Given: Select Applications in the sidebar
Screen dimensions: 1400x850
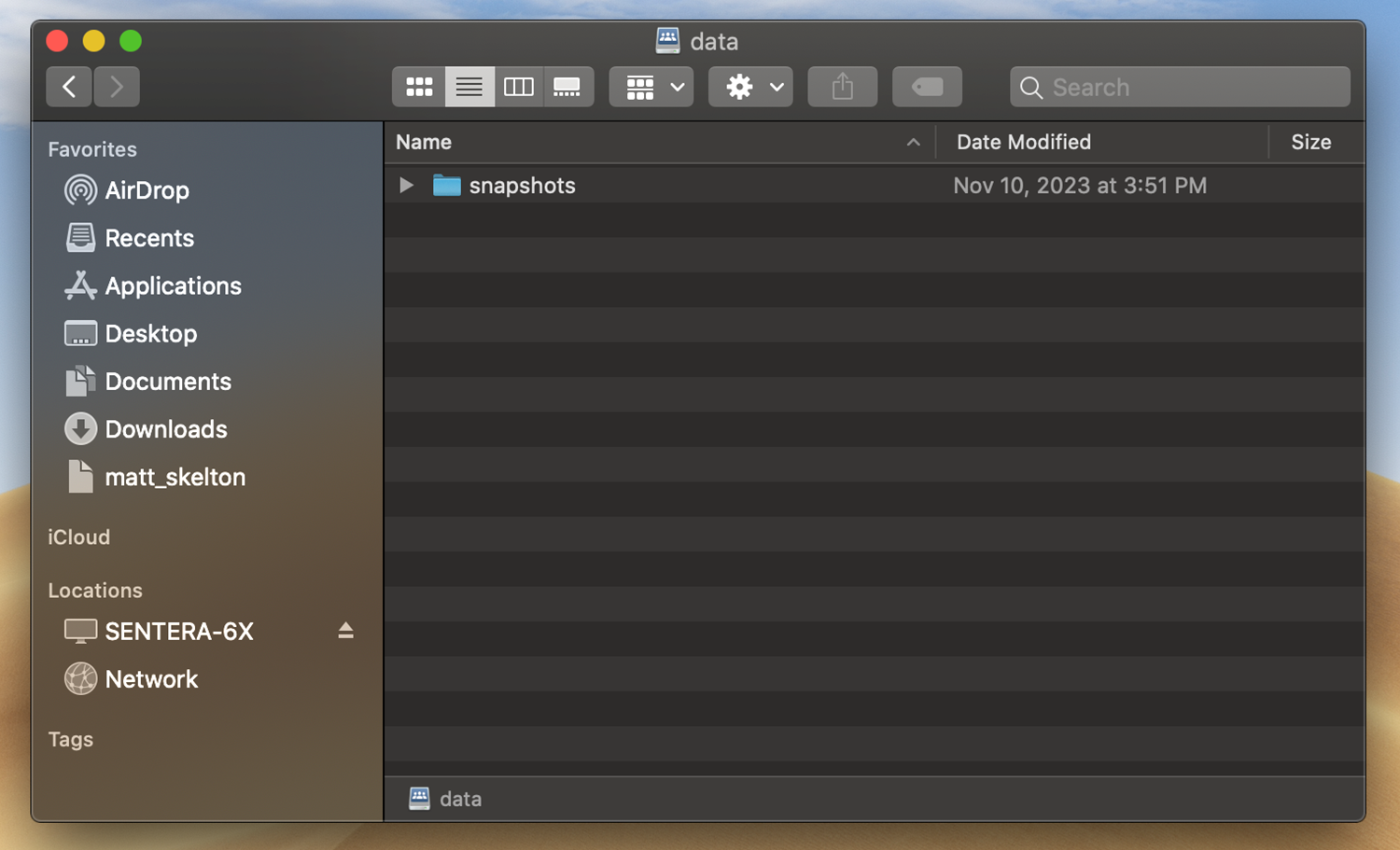Looking at the screenshot, I should coord(173,286).
